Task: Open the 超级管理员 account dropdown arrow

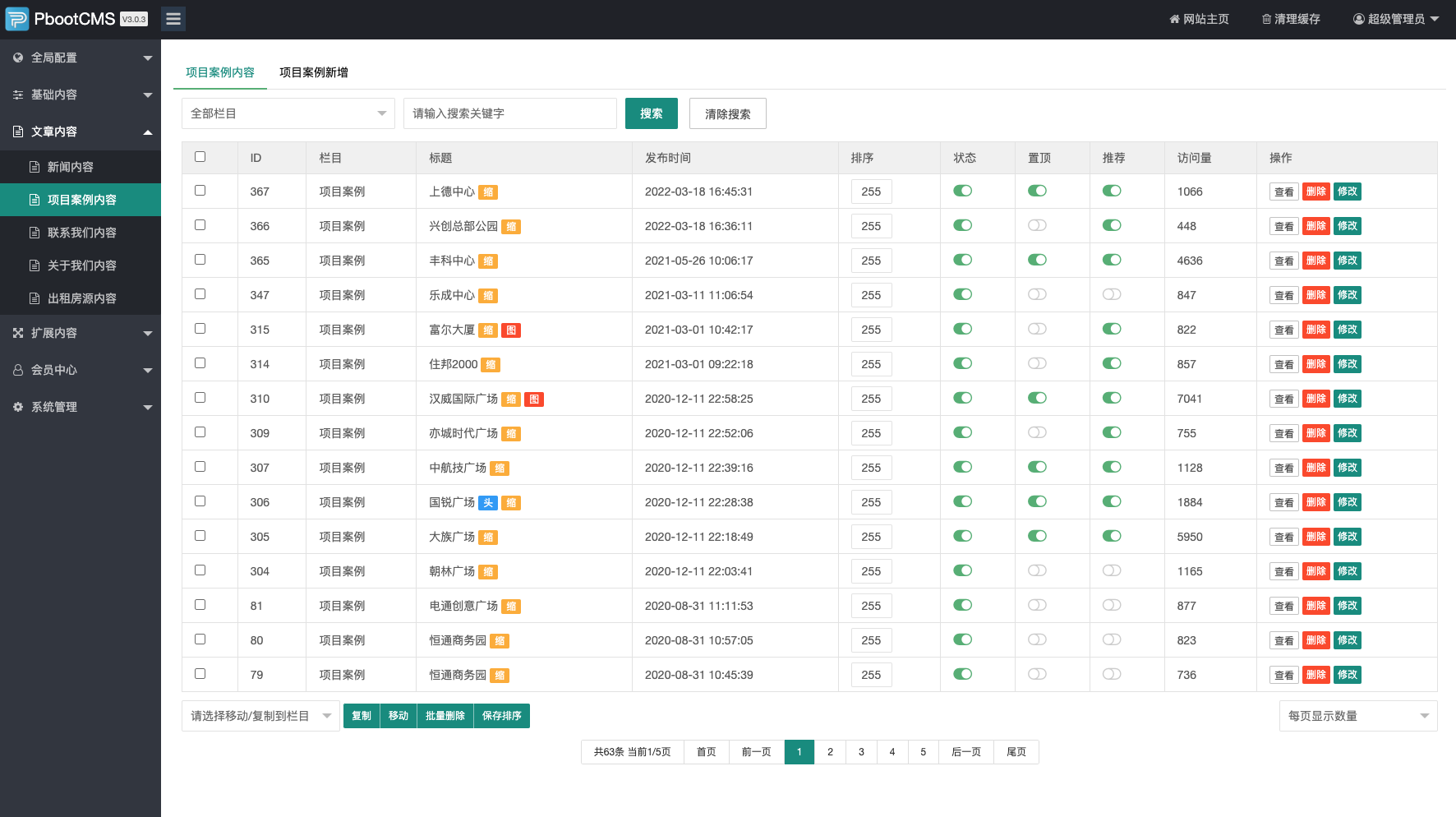Action: pyautogui.click(x=1435, y=19)
